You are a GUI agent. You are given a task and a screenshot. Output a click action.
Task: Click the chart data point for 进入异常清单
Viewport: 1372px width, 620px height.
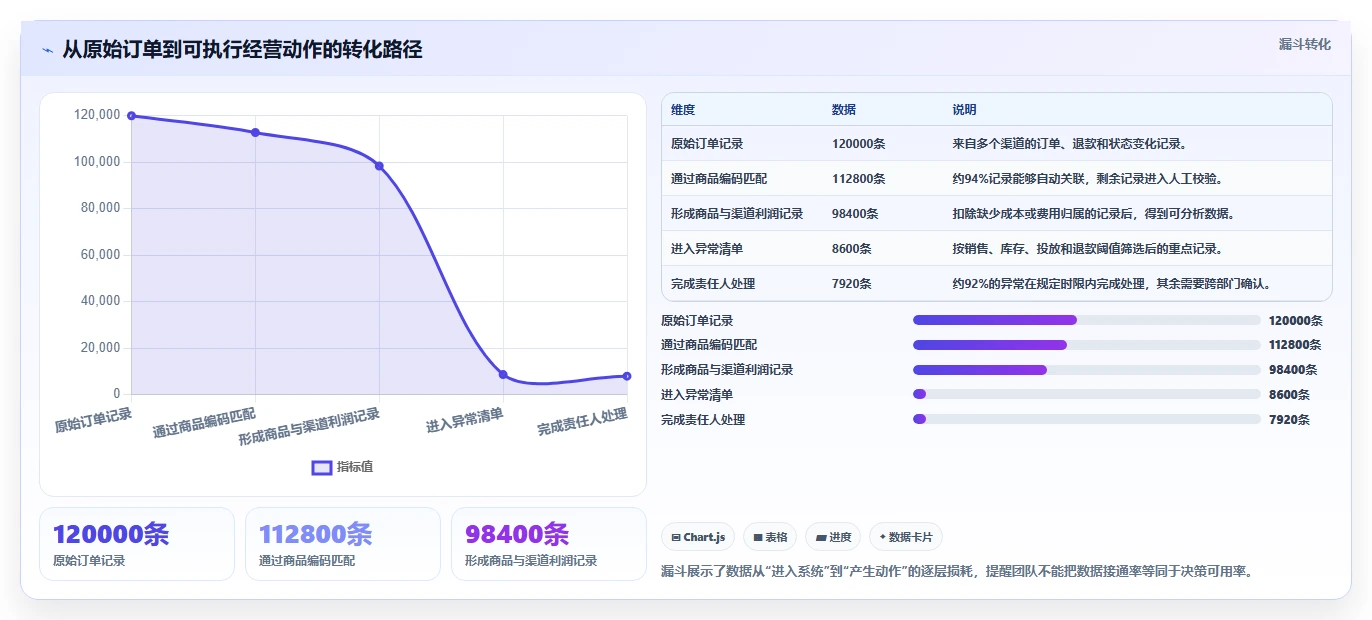point(503,375)
